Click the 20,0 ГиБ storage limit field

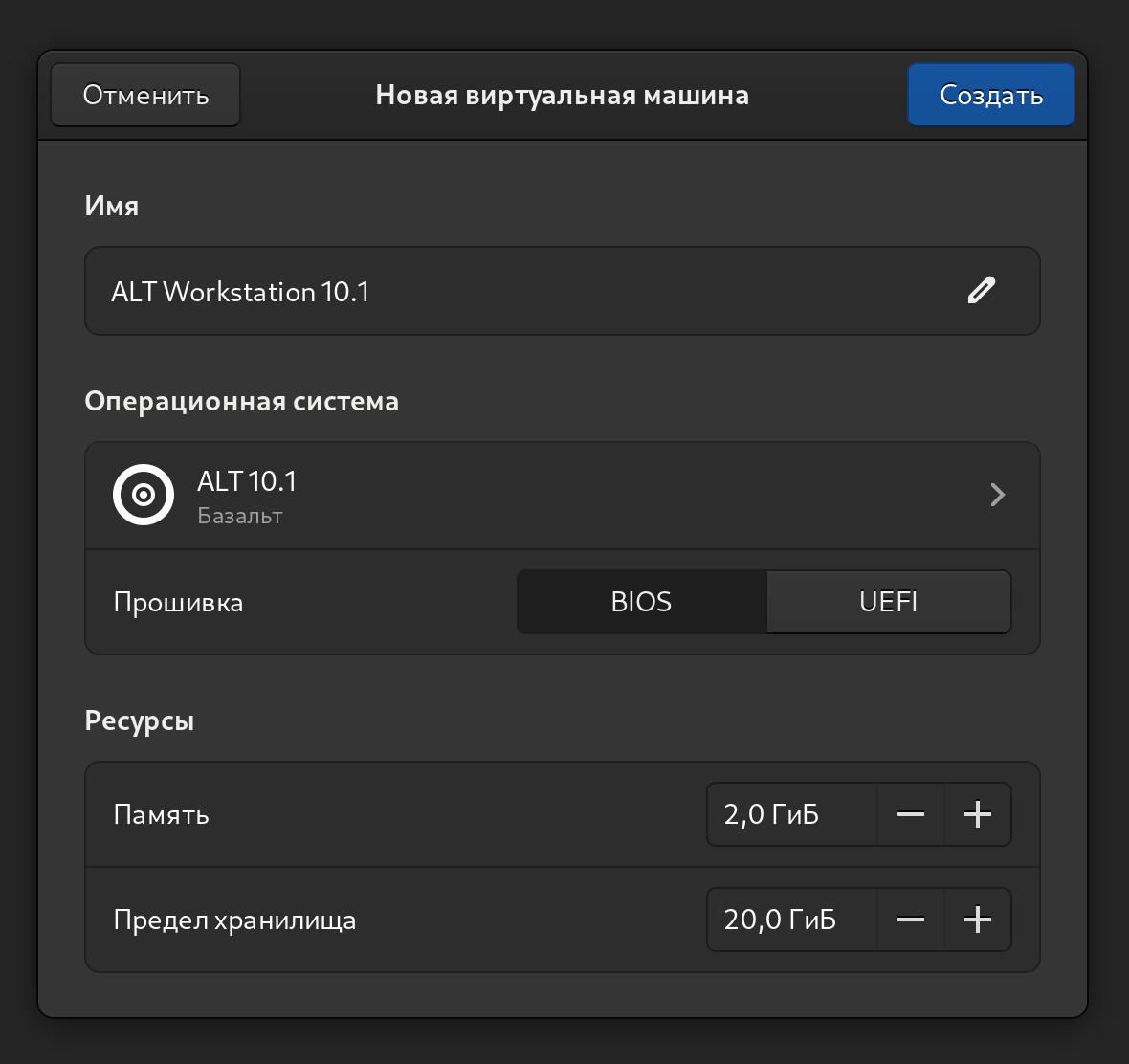(x=792, y=920)
